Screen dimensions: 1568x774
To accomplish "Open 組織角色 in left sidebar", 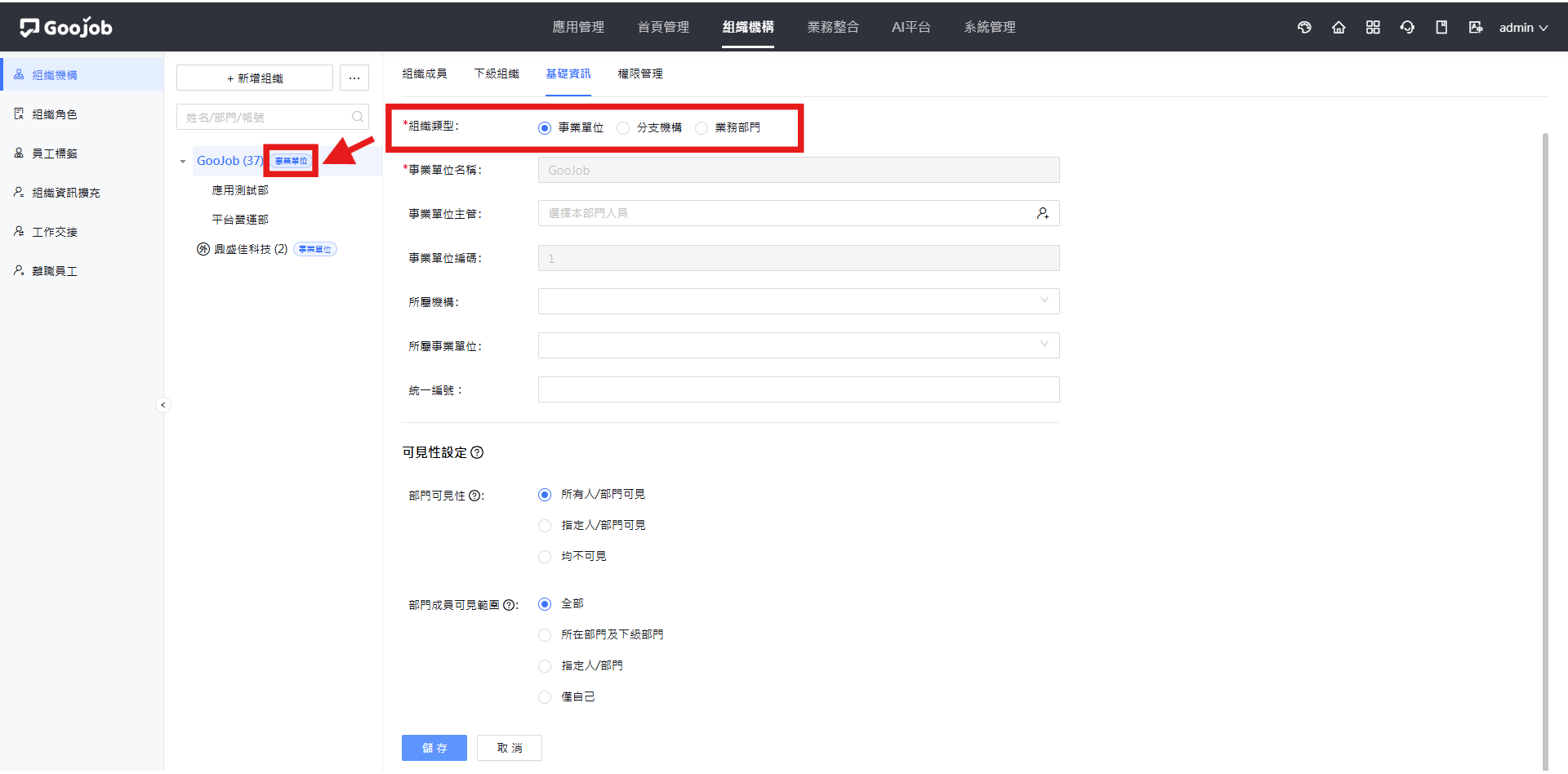I will (82, 113).
